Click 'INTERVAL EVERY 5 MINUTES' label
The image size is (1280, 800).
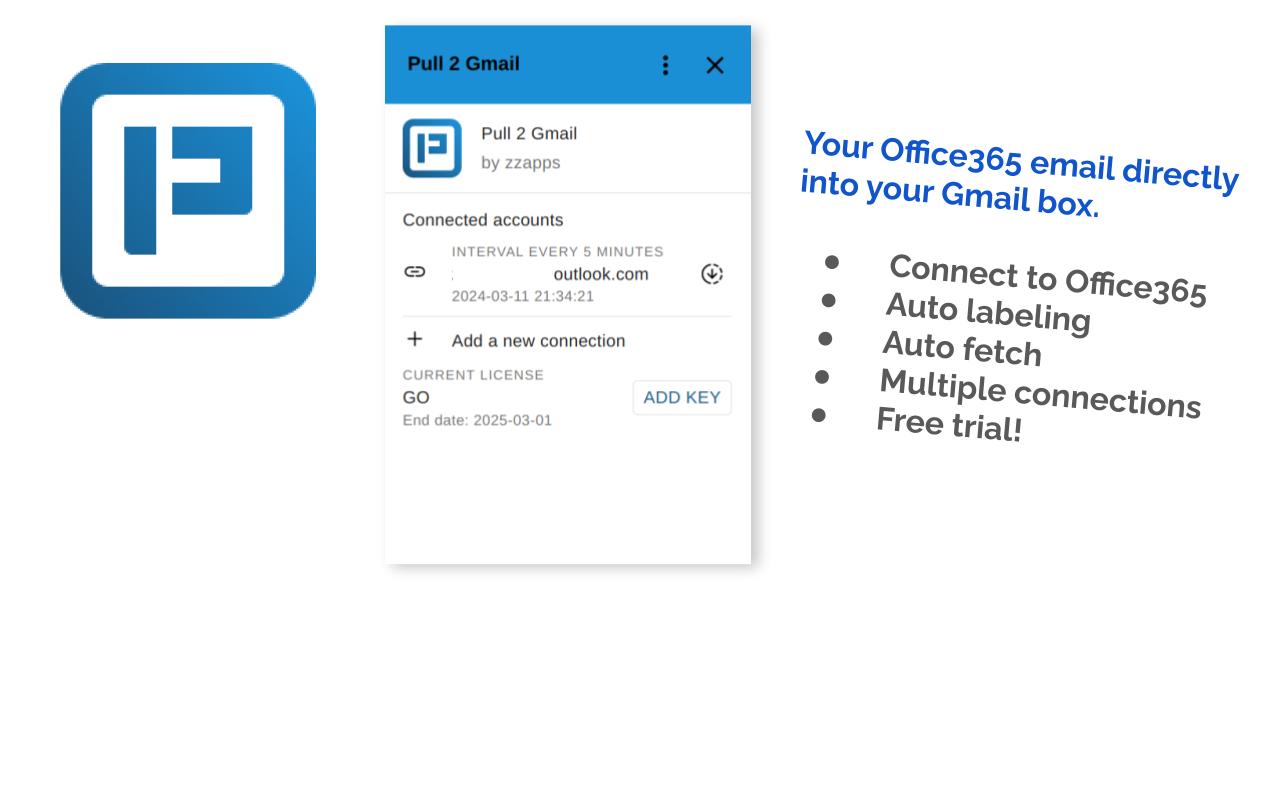click(x=557, y=252)
